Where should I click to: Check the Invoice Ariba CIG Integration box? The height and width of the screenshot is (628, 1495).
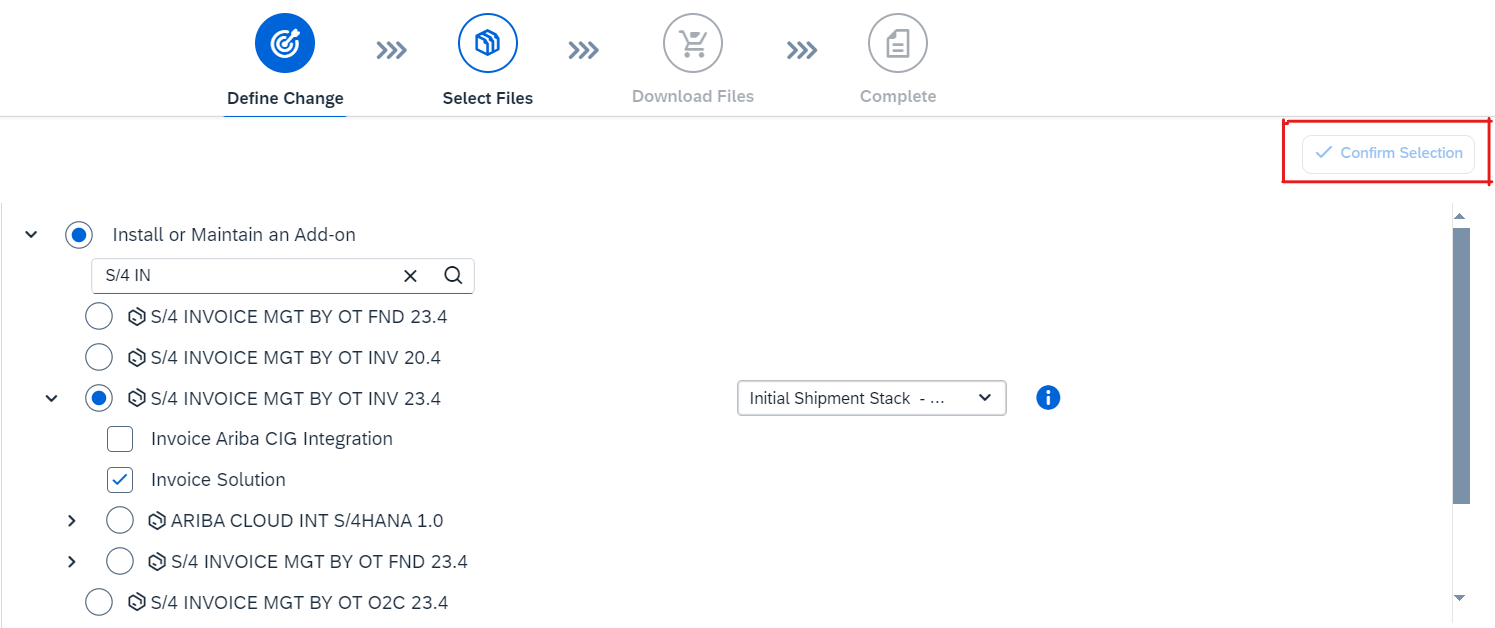pyautogui.click(x=120, y=439)
